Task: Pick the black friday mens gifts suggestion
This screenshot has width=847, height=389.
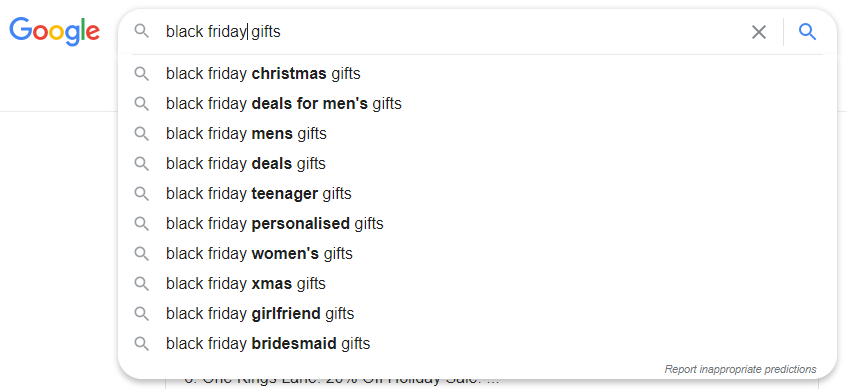Action: click(470, 133)
